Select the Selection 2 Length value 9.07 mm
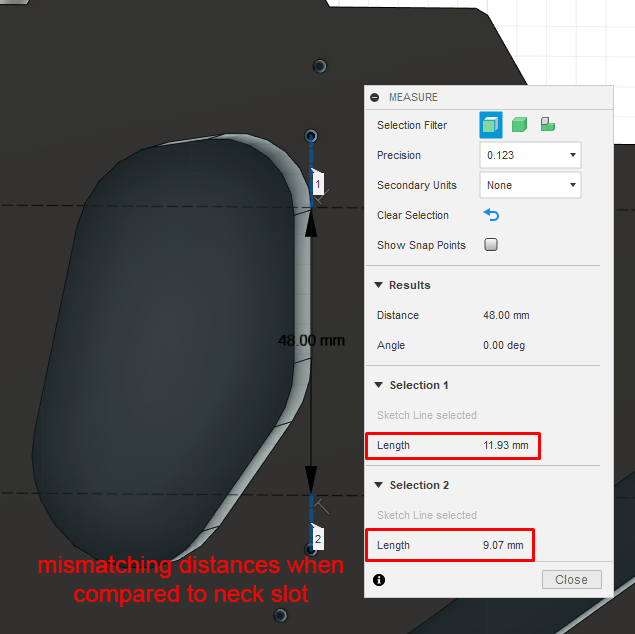Image resolution: width=635 pixels, height=634 pixels. pos(503,545)
